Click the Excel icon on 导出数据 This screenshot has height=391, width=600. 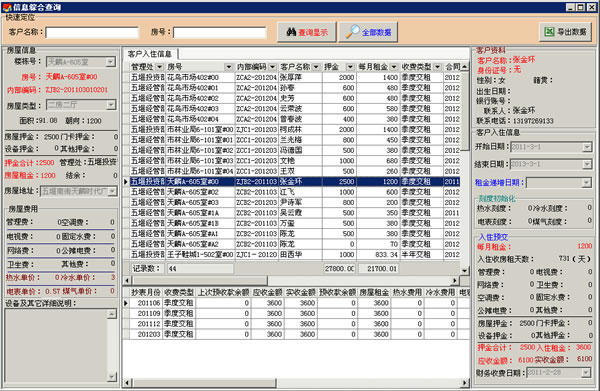tap(549, 32)
